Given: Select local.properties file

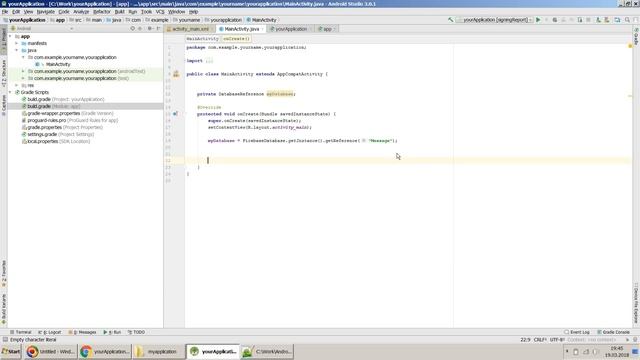Looking at the screenshot, I should 56,141.
